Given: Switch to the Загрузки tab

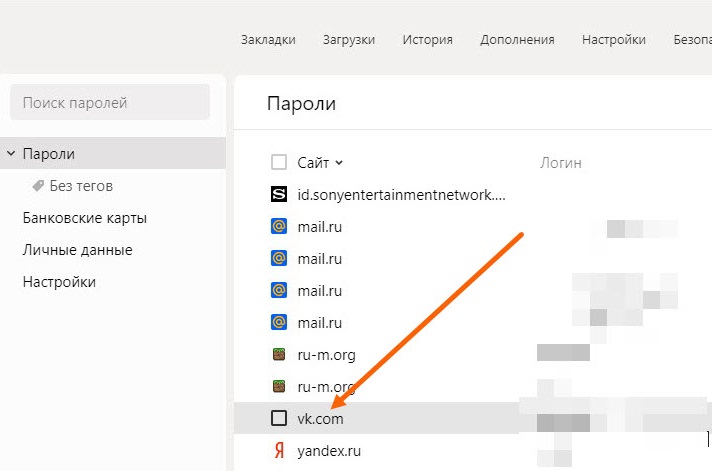Looking at the screenshot, I should pos(349,40).
